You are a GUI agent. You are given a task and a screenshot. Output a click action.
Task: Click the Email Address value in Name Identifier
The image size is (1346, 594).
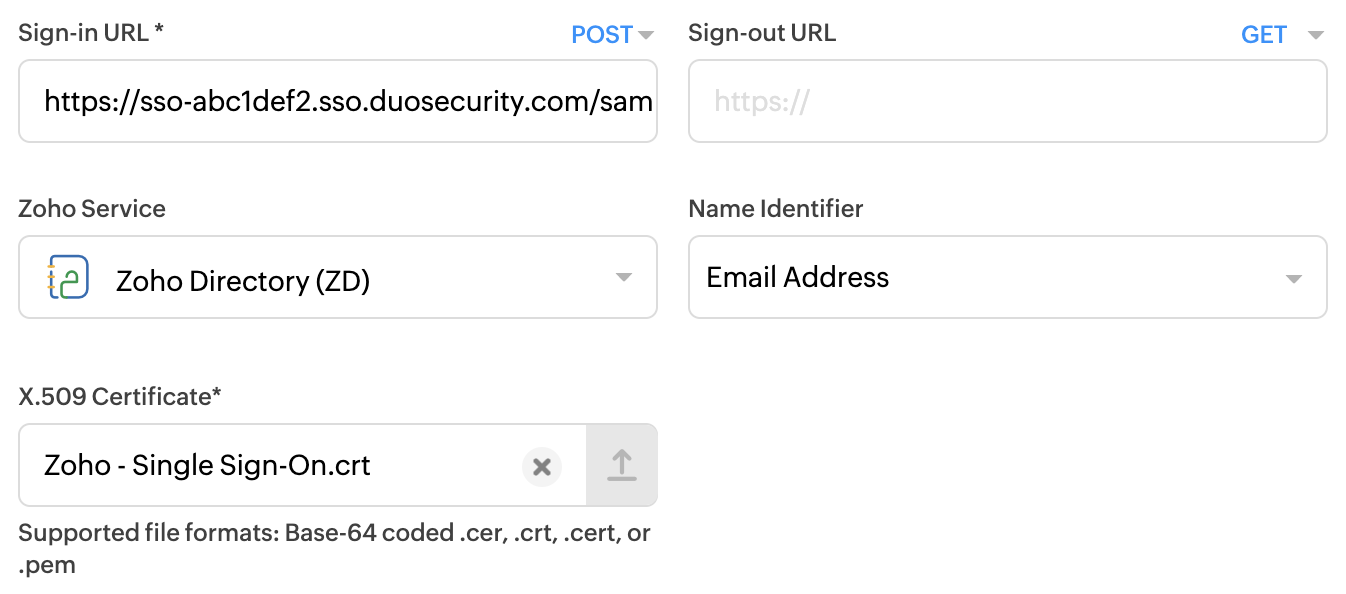click(x=797, y=277)
